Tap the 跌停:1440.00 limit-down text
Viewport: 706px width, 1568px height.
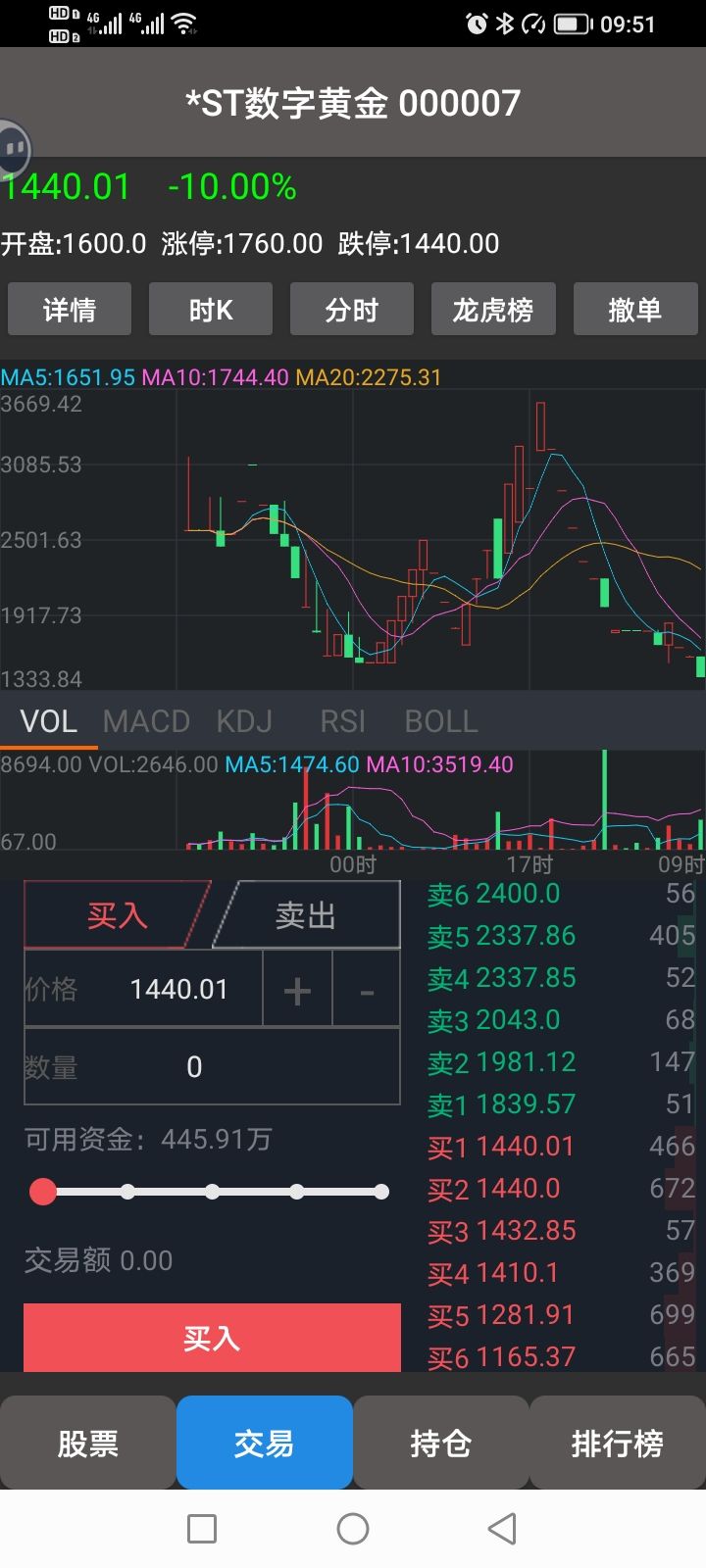coord(419,243)
